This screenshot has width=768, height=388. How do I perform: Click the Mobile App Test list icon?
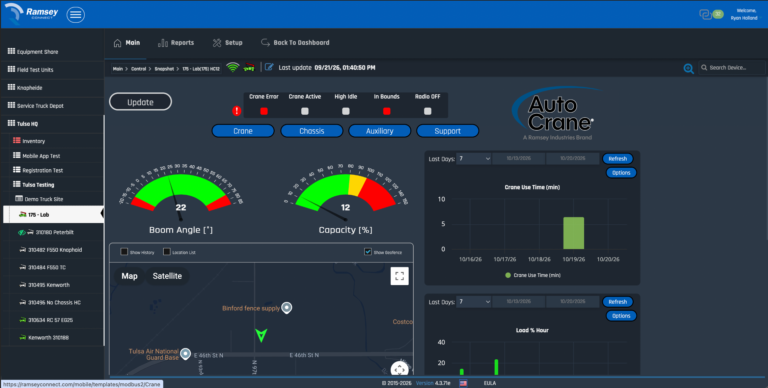tap(17, 155)
